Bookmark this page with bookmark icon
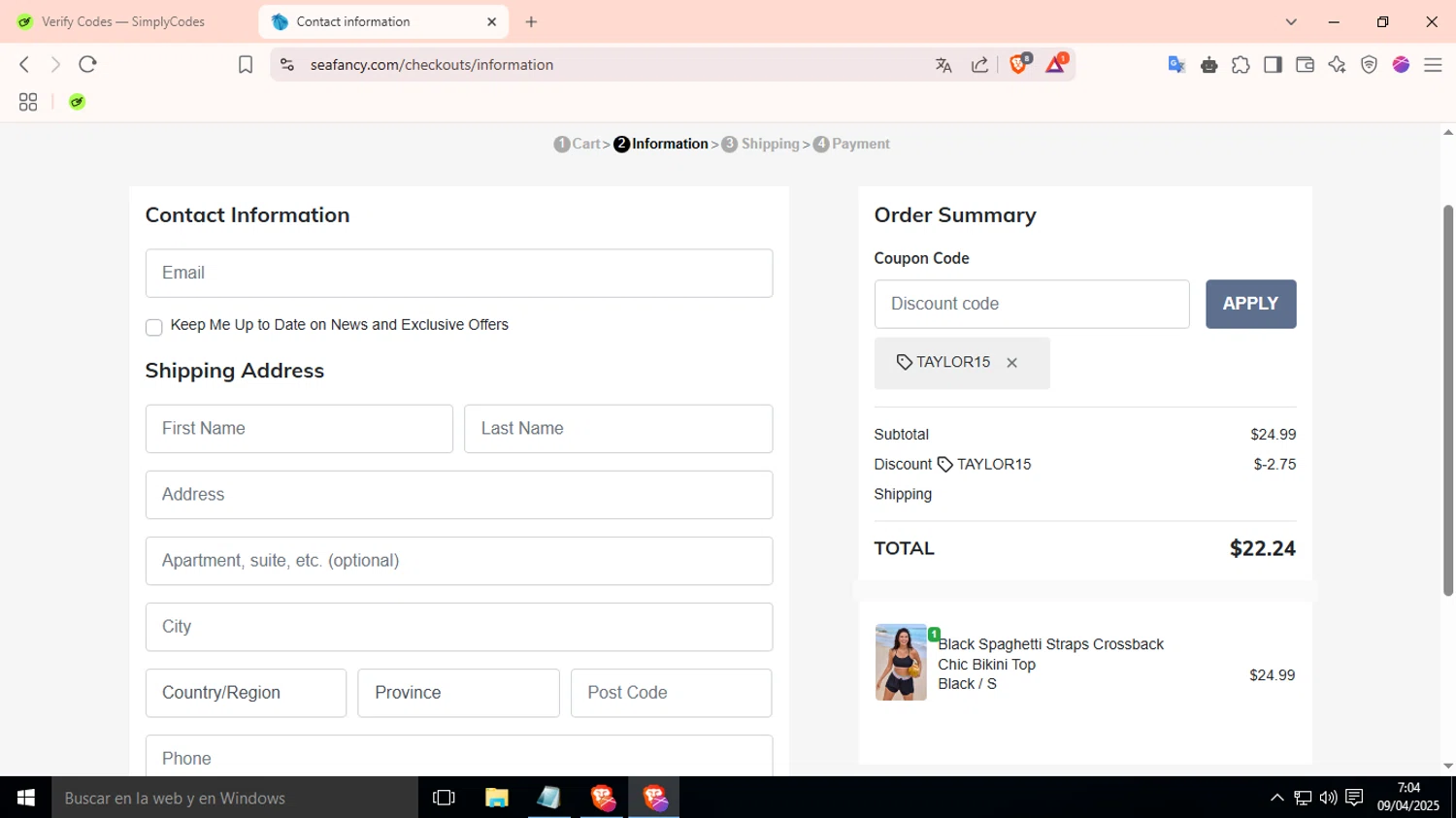 [246, 65]
